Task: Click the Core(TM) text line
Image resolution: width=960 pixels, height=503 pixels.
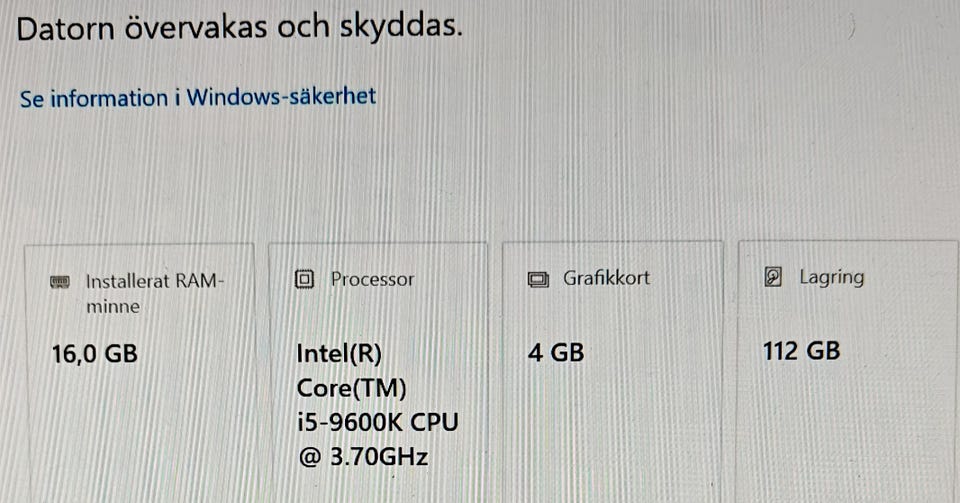Action: click(347, 388)
